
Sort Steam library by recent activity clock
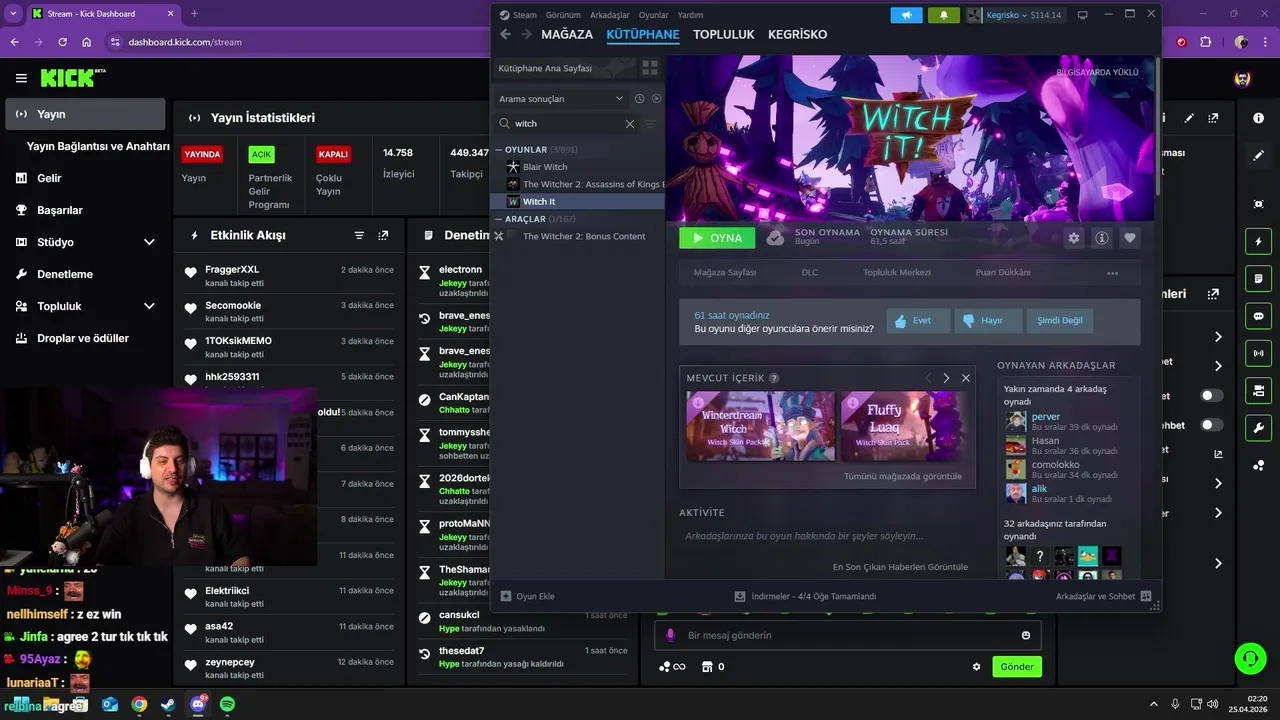click(639, 98)
